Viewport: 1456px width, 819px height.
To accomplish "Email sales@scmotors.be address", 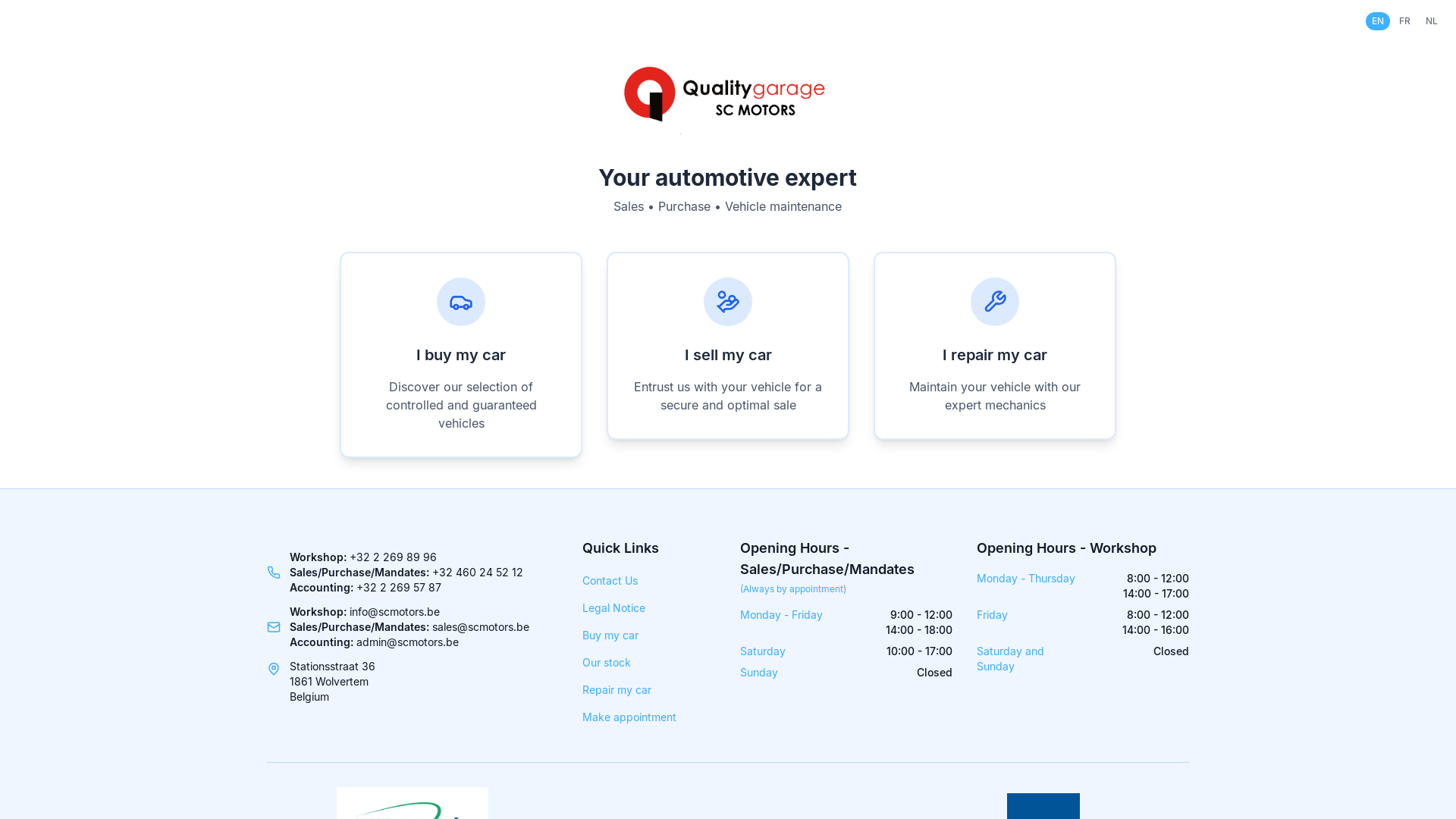I will pyautogui.click(x=480, y=627).
